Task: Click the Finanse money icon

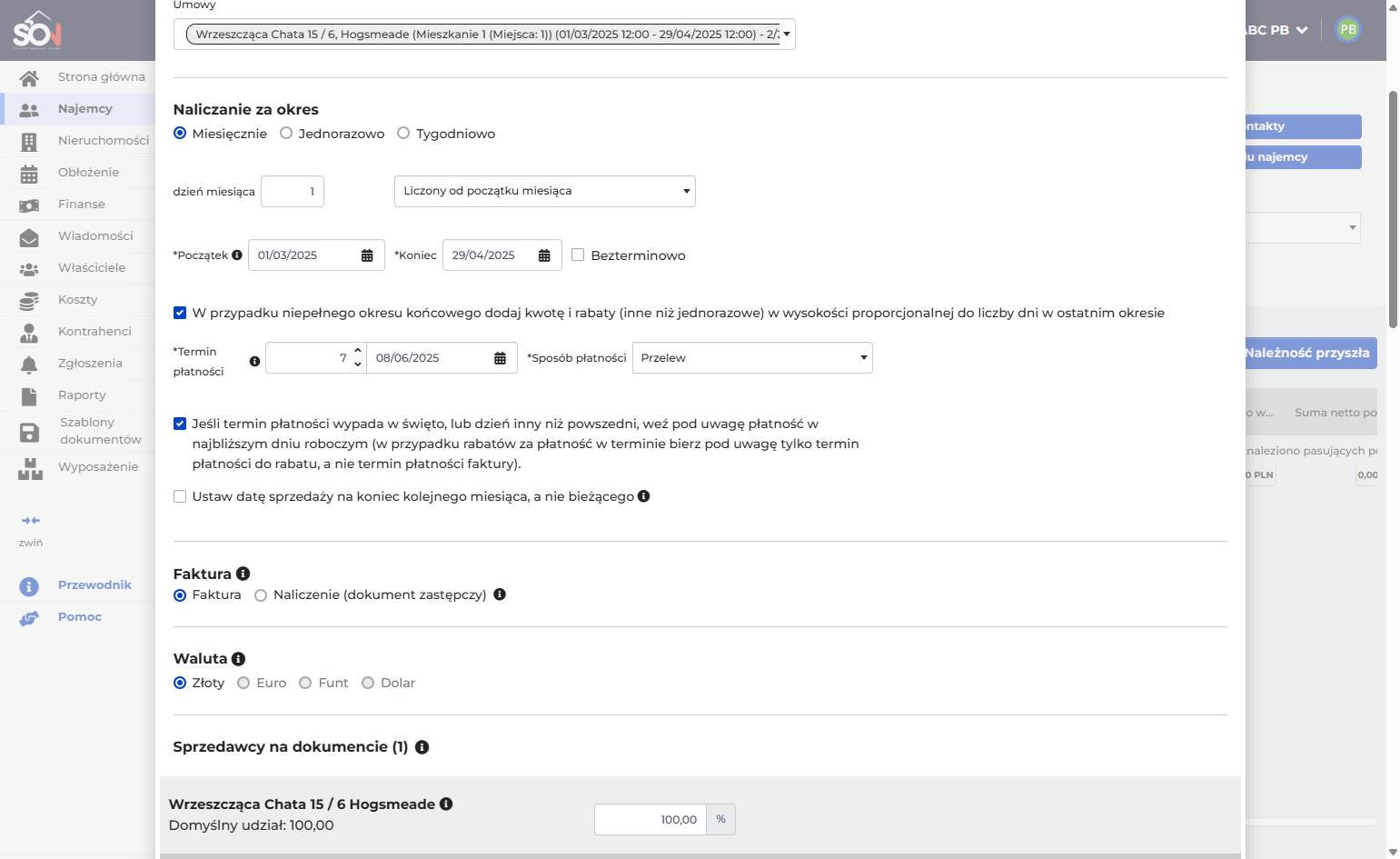Action: coord(29,205)
